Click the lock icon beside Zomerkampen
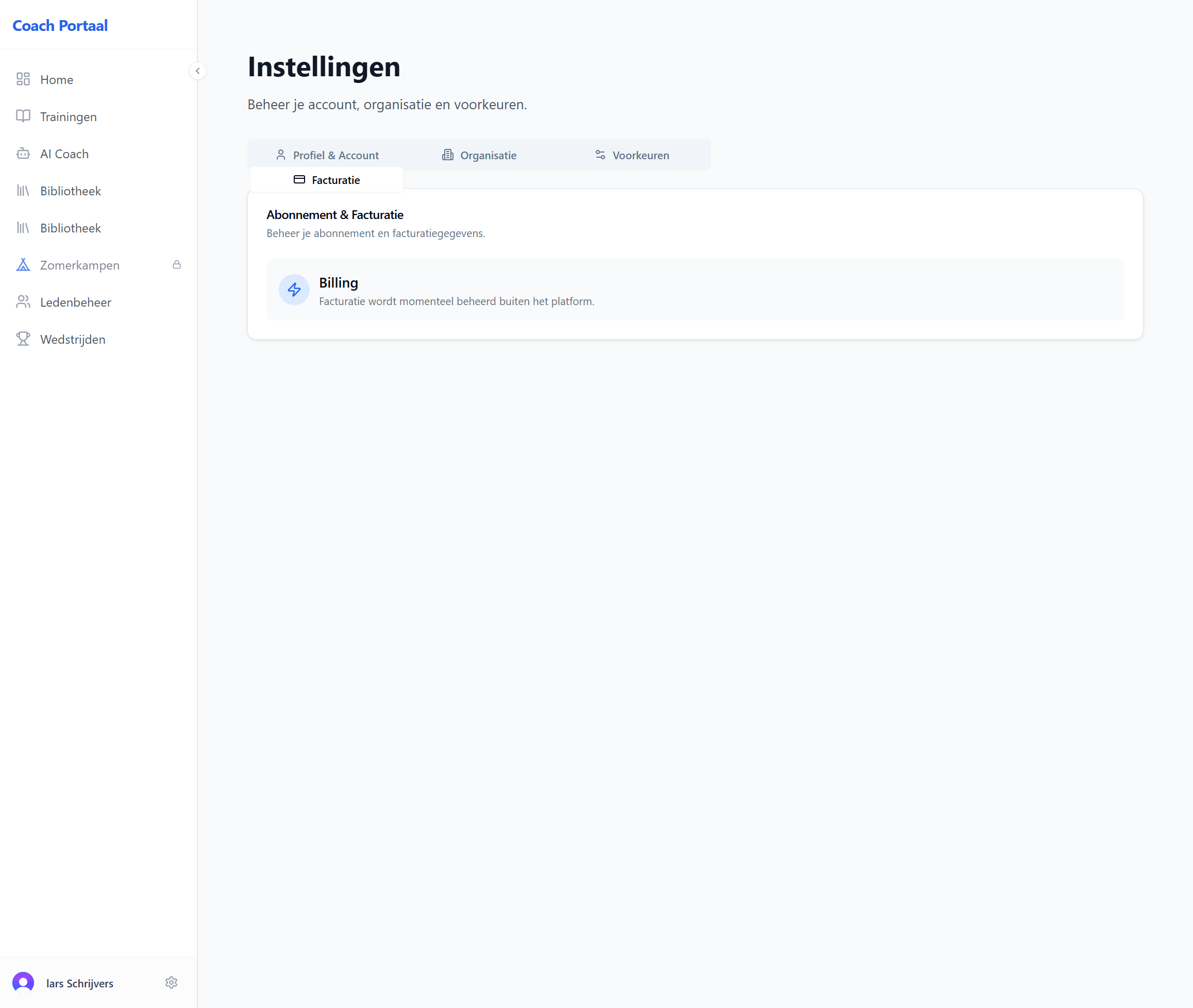The width and height of the screenshot is (1193, 1008). 177,264
